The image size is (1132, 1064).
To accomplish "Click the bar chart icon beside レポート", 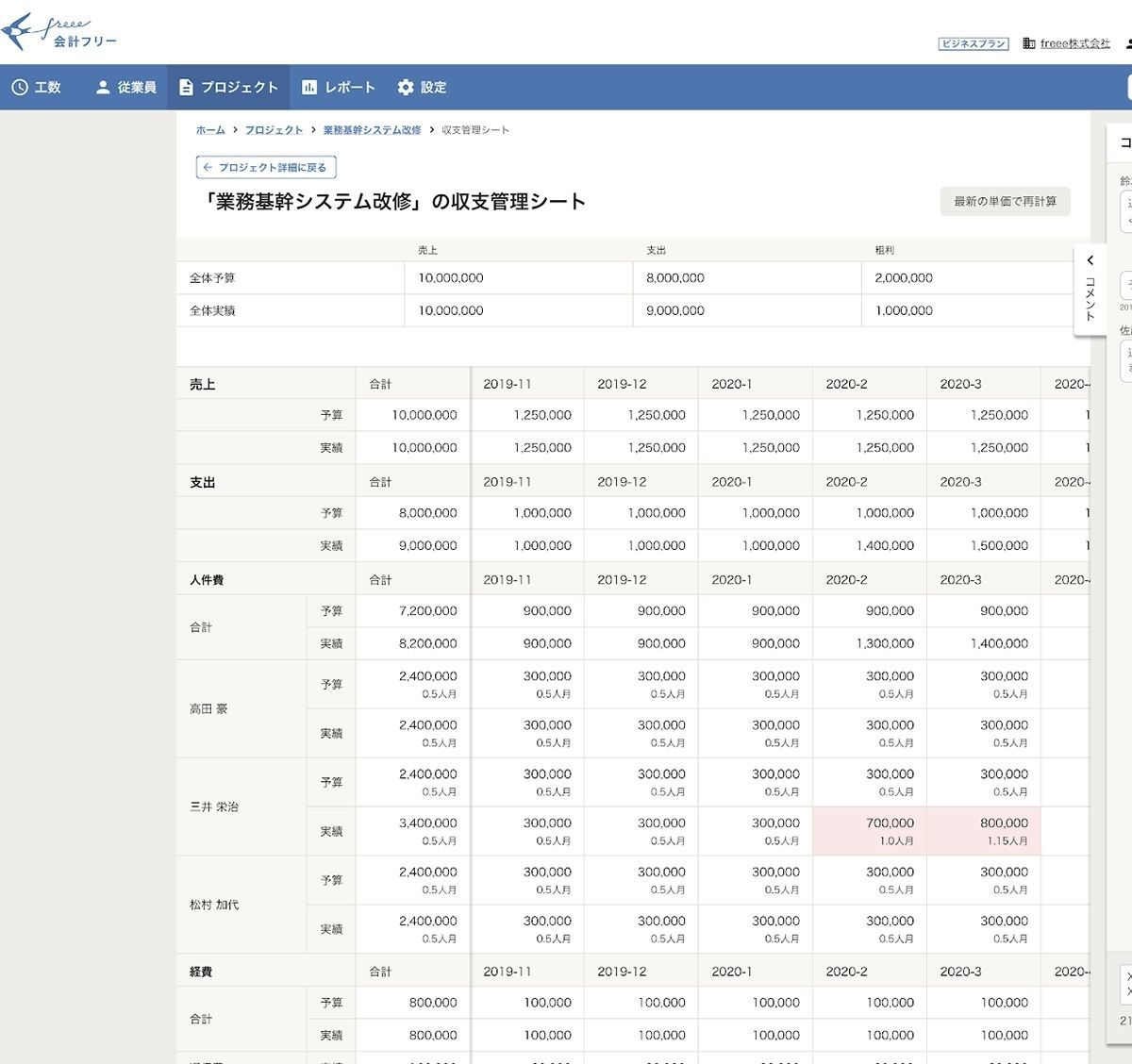I will 309,88.
